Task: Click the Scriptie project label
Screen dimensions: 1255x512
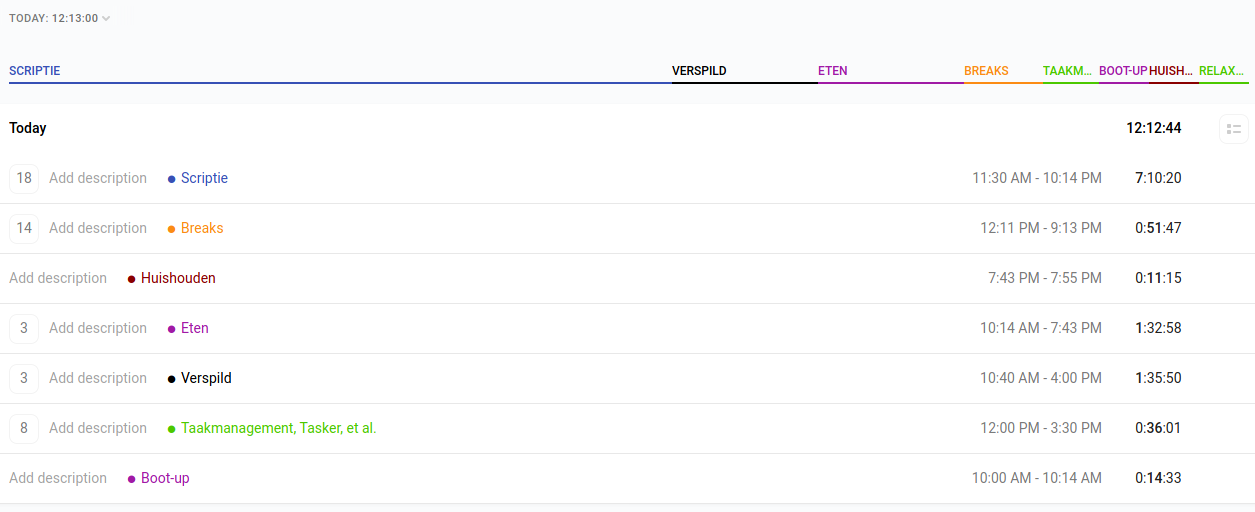Action: 204,178
